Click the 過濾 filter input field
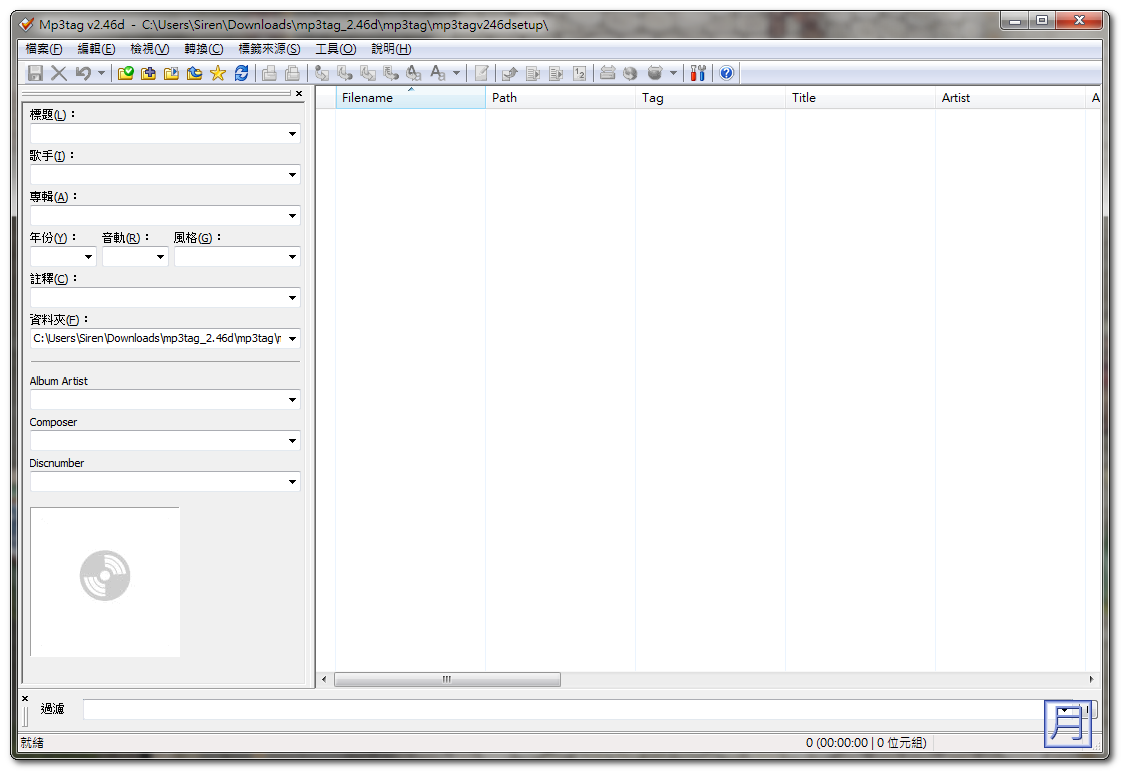The height and width of the screenshot is (771, 1121). tap(560, 709)
